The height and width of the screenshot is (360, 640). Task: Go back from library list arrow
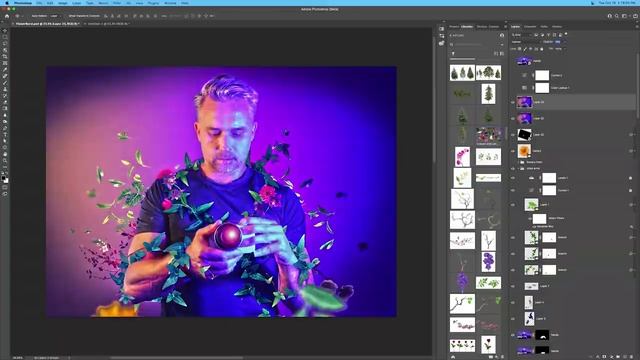click(x=451, y=36)
